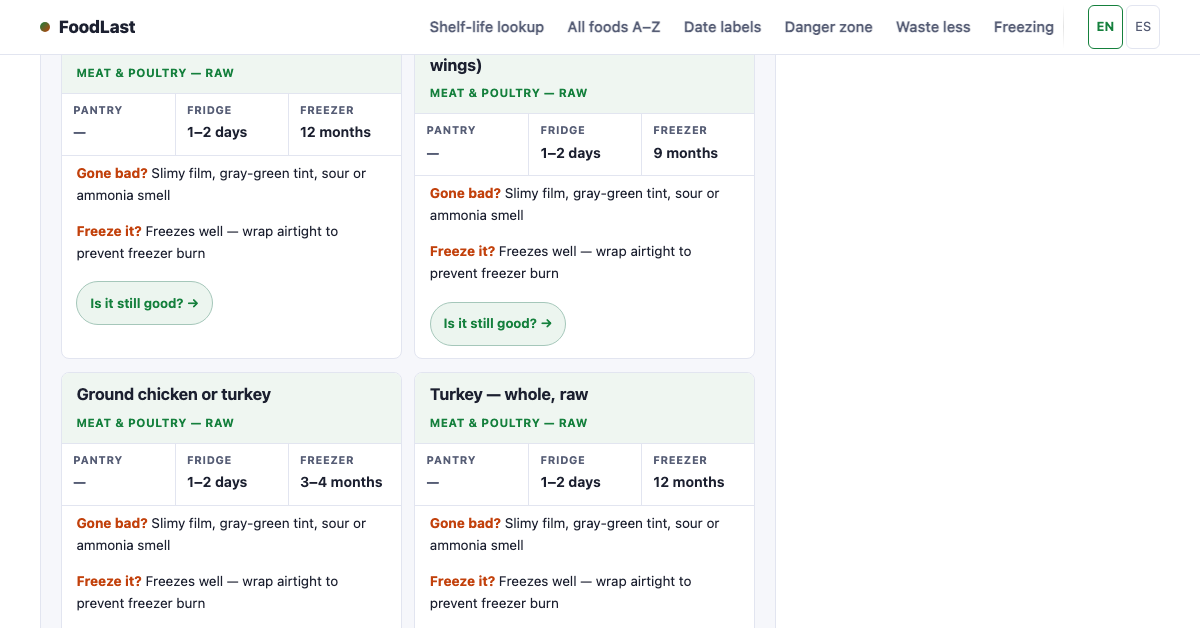Image resolution: width=1200 pixels, height=628 pixels.
Task: Click the FREEZER label in Turkey whole card
Action: (x=681, y=460)
